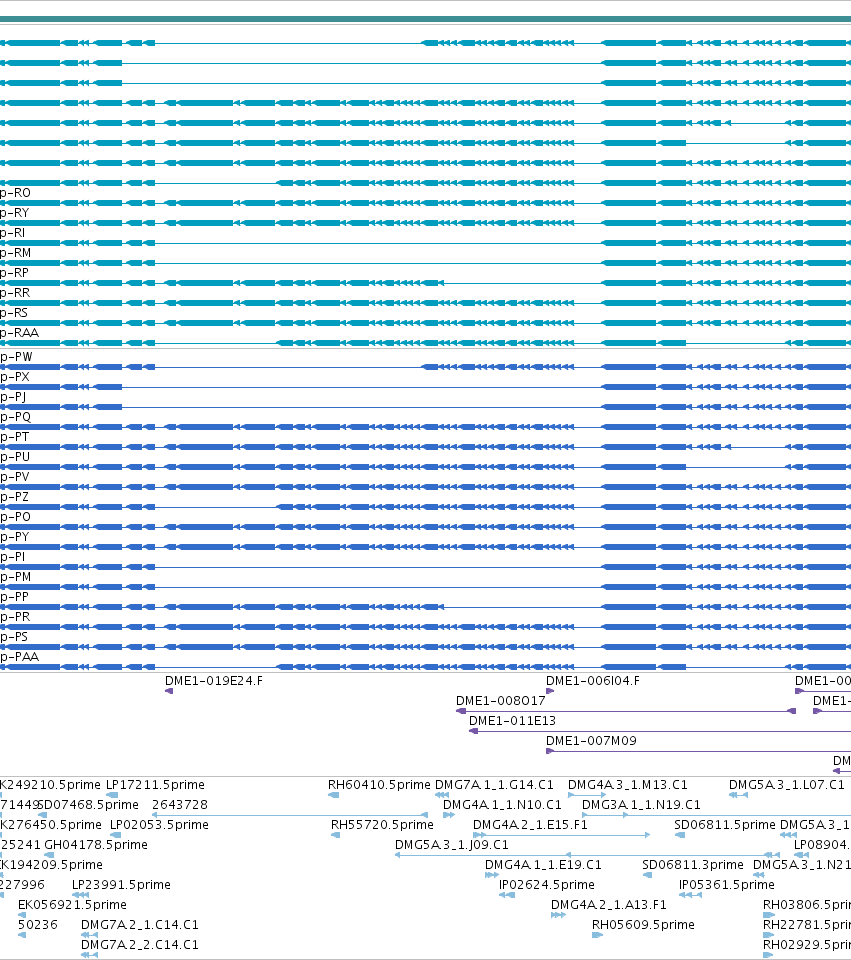The height and width of the screenshot is (960, 851).
Task: Click the p-PO protein label
Action: [15, 517]
